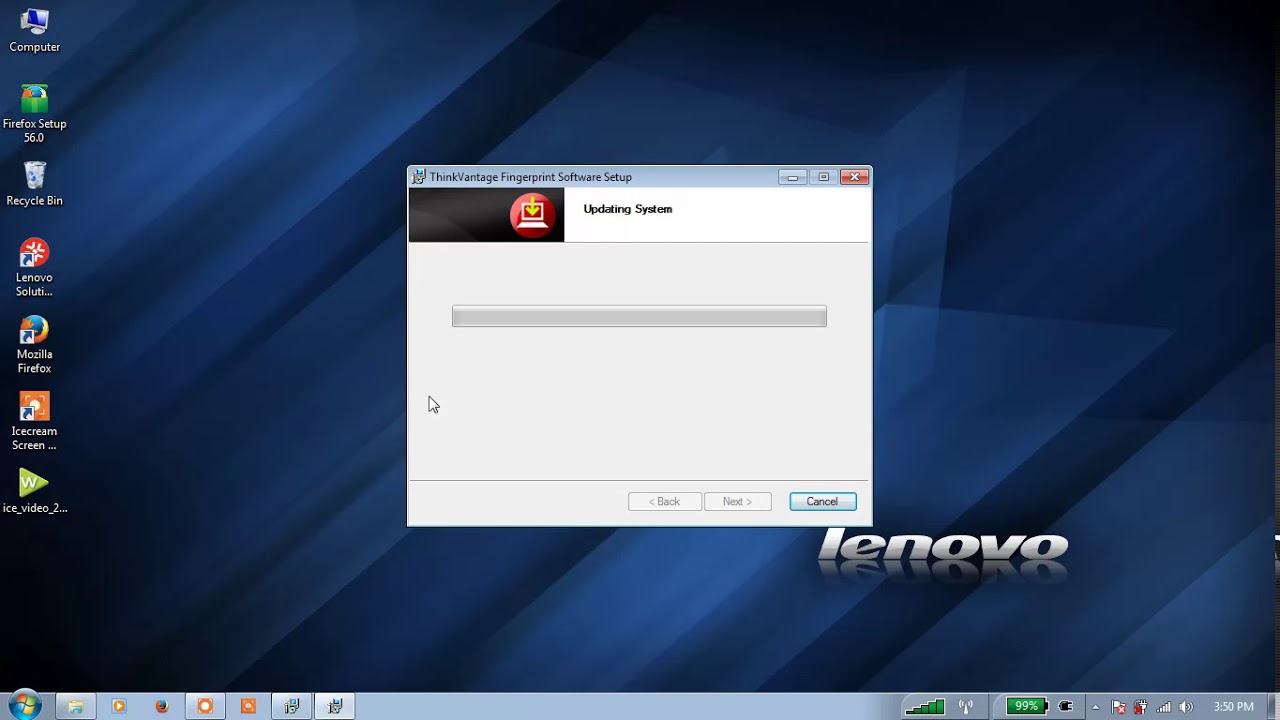Minimize the Fingerprint Software Setup window
The image size is (1280, 720).
[x=792, y=177]
